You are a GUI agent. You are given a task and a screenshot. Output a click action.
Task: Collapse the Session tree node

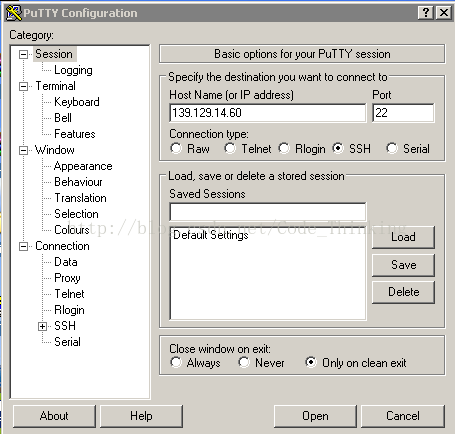pyautogui.click(x=23, y=54)
